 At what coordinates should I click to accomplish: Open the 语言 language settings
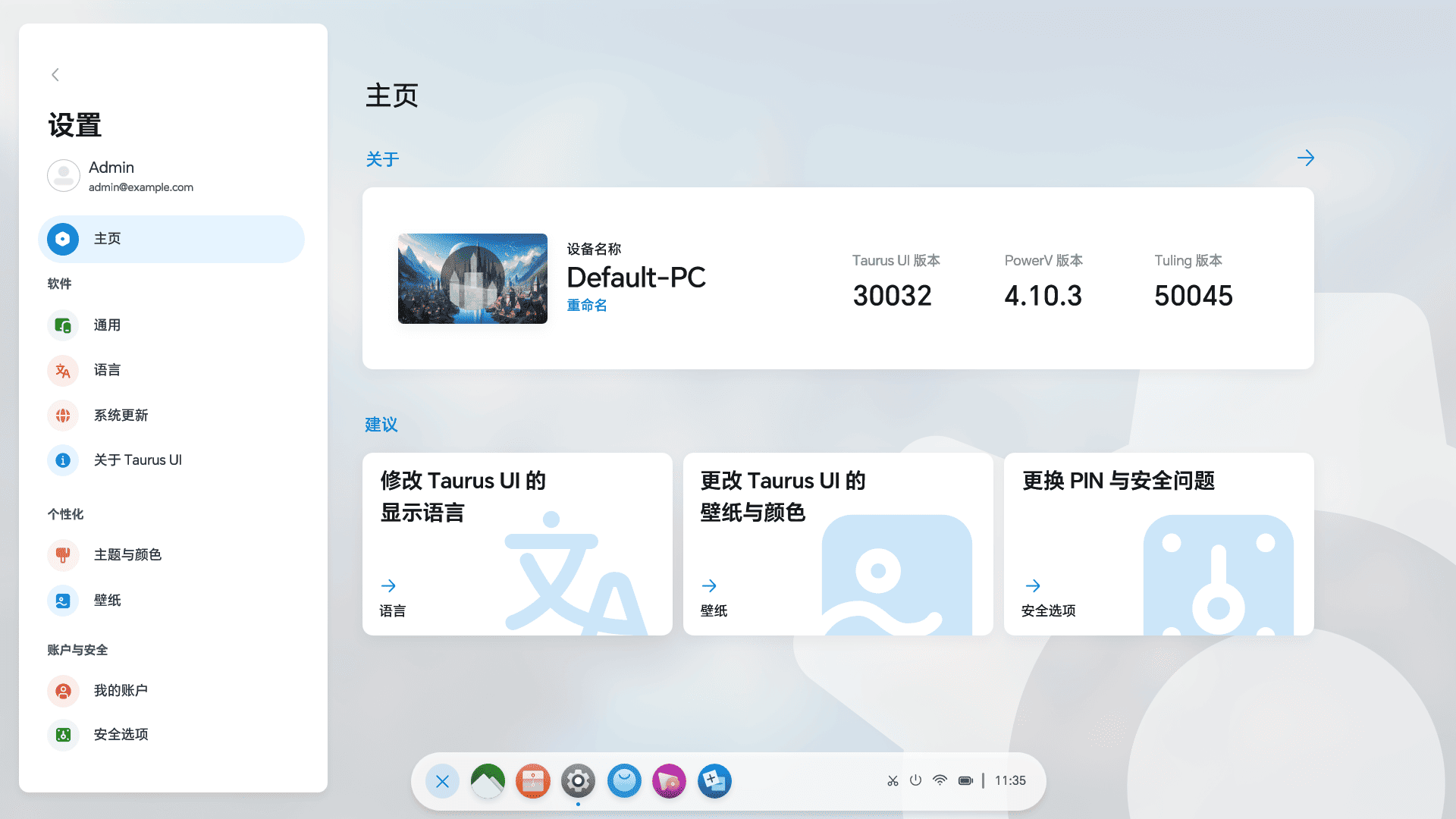pyautogui.click(x=107, y=370)
